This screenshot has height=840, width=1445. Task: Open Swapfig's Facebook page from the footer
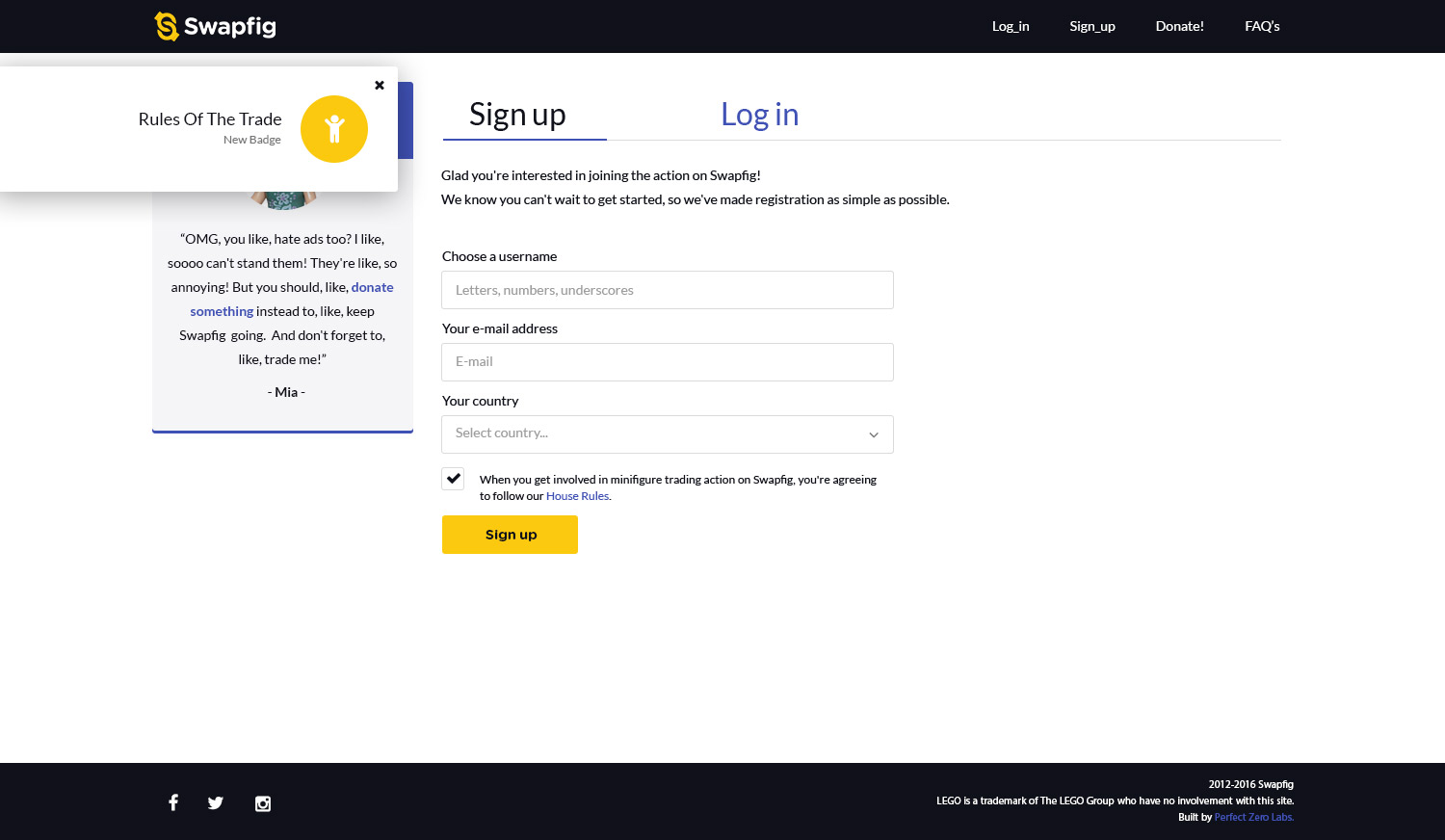pos(173,802)
